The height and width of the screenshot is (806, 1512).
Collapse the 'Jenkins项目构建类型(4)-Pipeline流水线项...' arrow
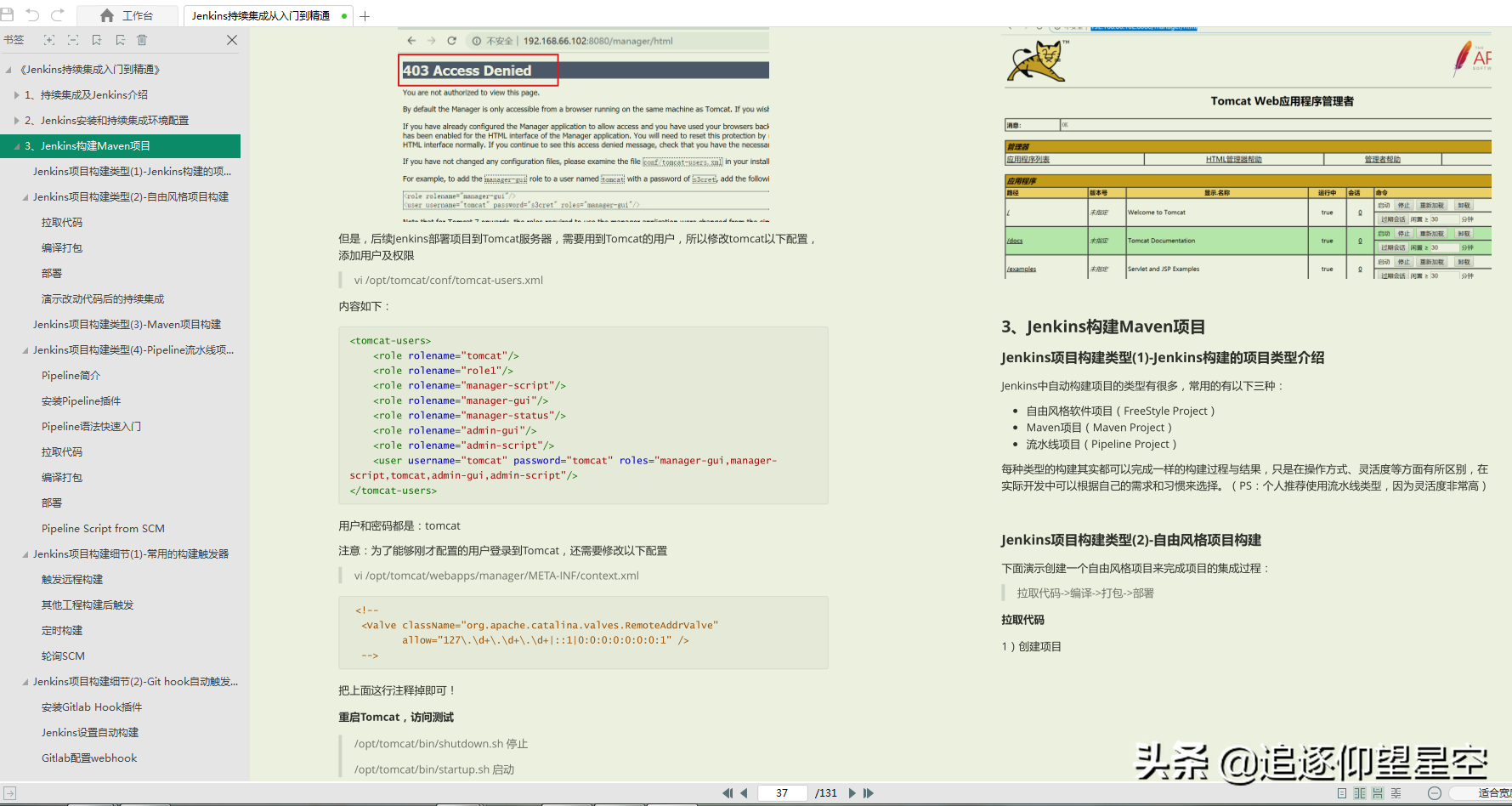click(x=25, y=350)
